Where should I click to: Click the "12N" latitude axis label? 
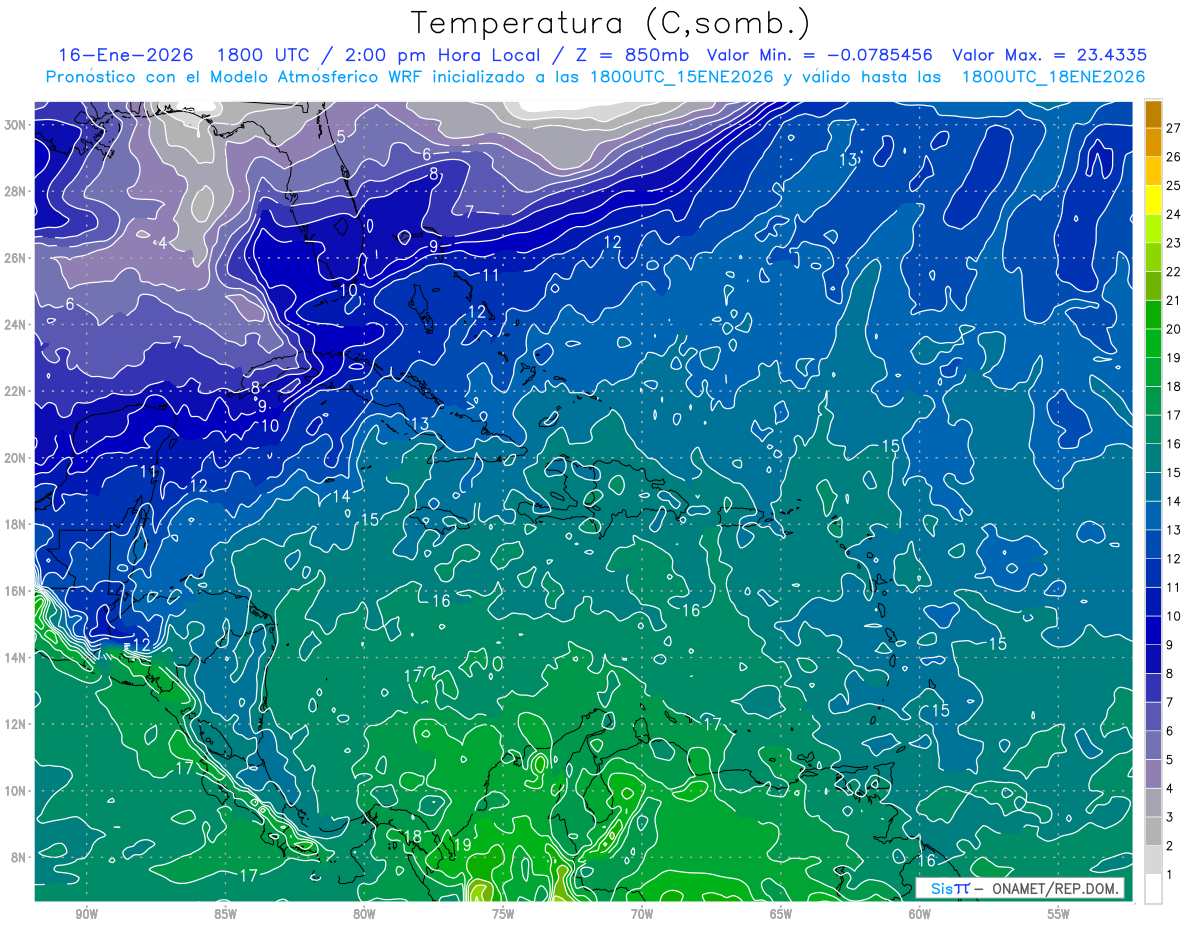click(15, 724)
